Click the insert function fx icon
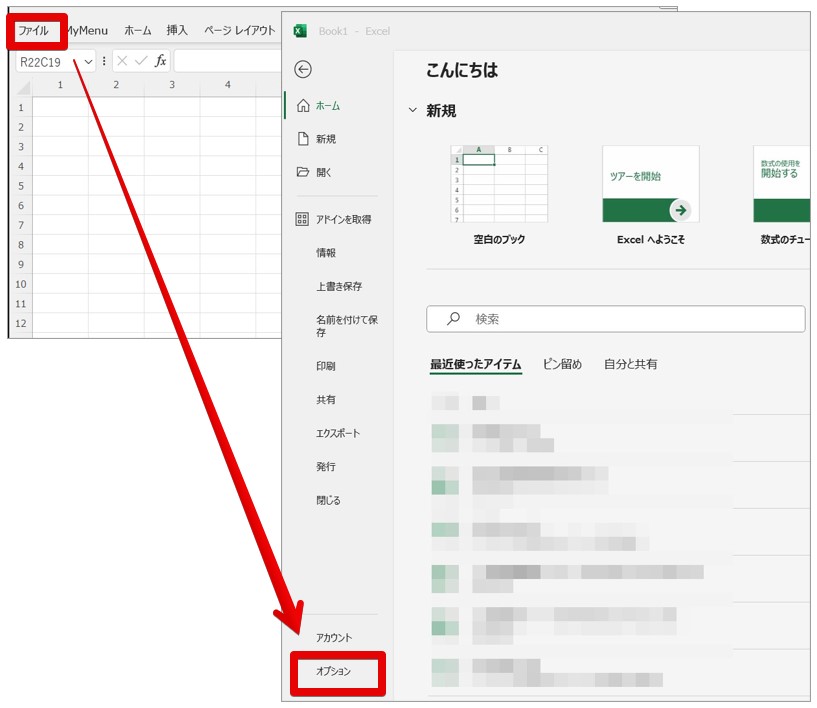This screenshot has width=817, height=708. click(x=160, y=61)
